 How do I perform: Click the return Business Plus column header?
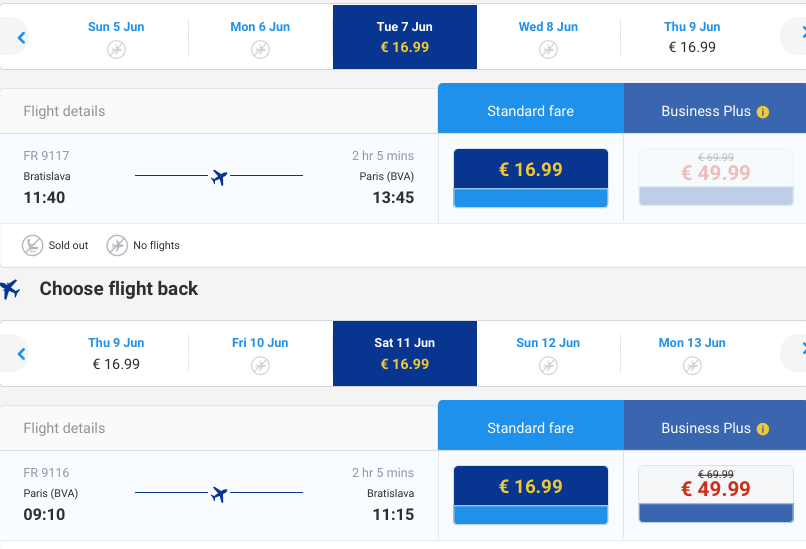715,426
